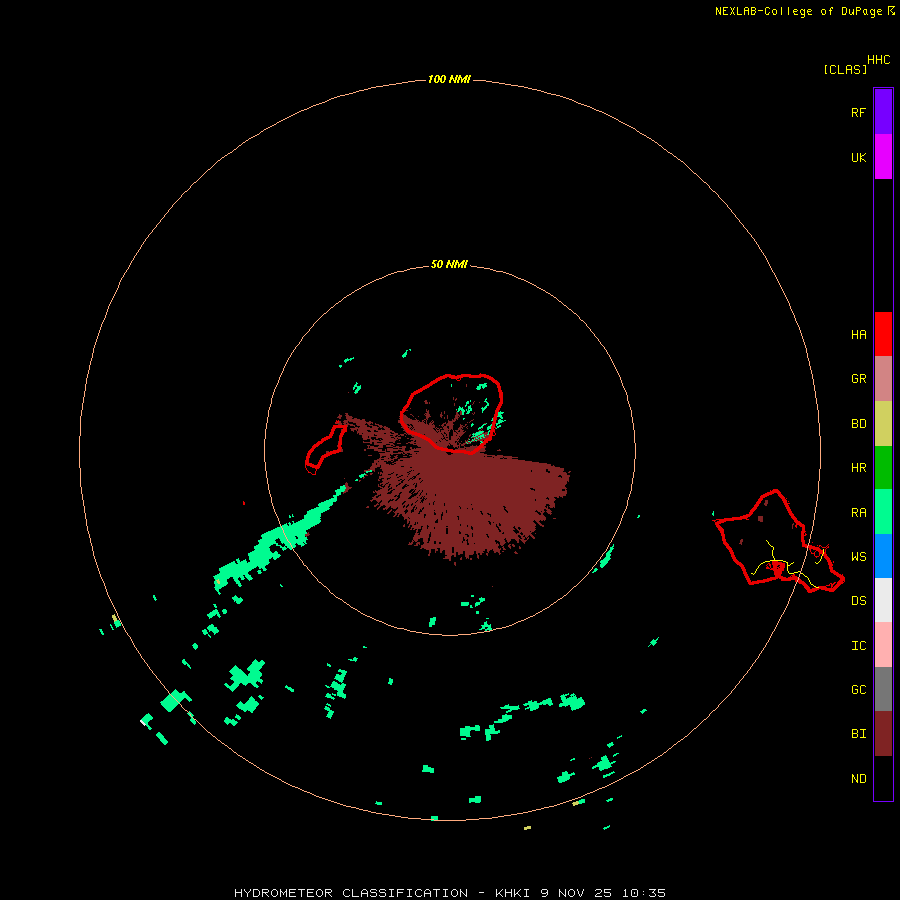Click the RF purple legend swatch

tap(883, 112)
